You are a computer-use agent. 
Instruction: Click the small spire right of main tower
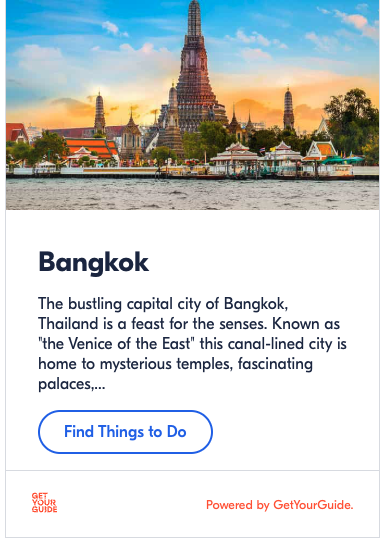coord(288,108)
